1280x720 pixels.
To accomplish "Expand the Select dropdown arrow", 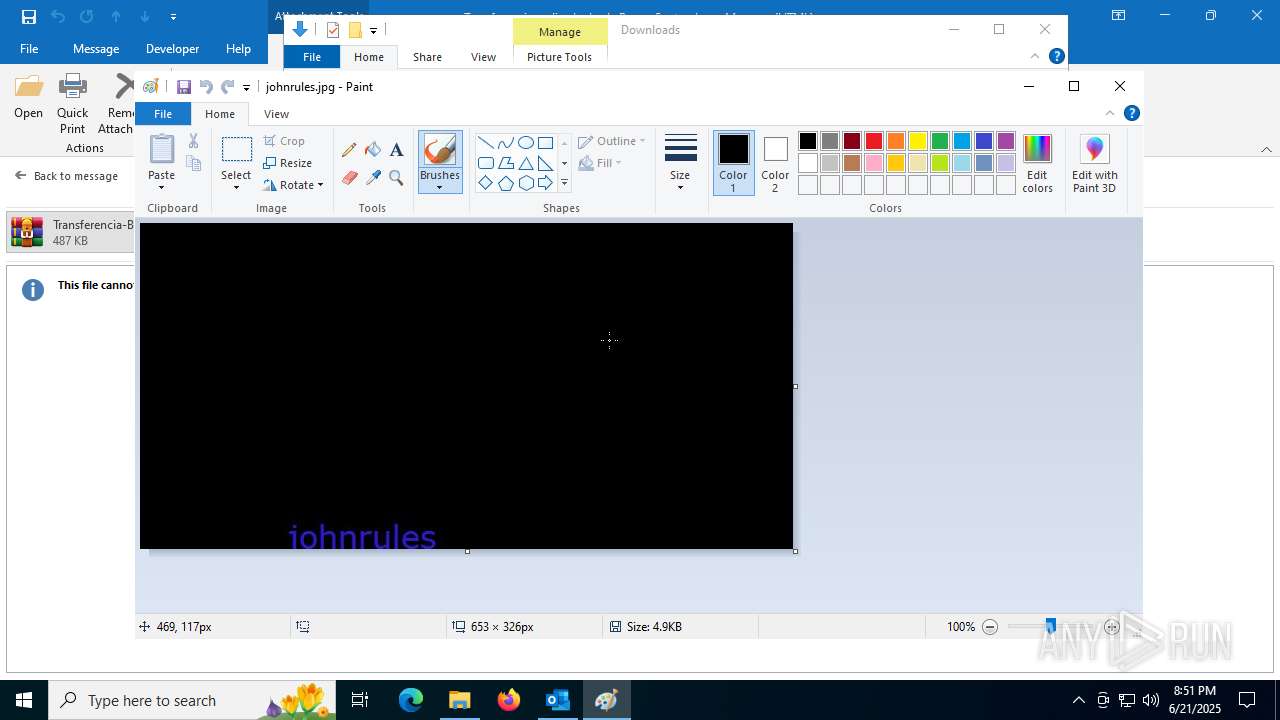I will point(236,187).
